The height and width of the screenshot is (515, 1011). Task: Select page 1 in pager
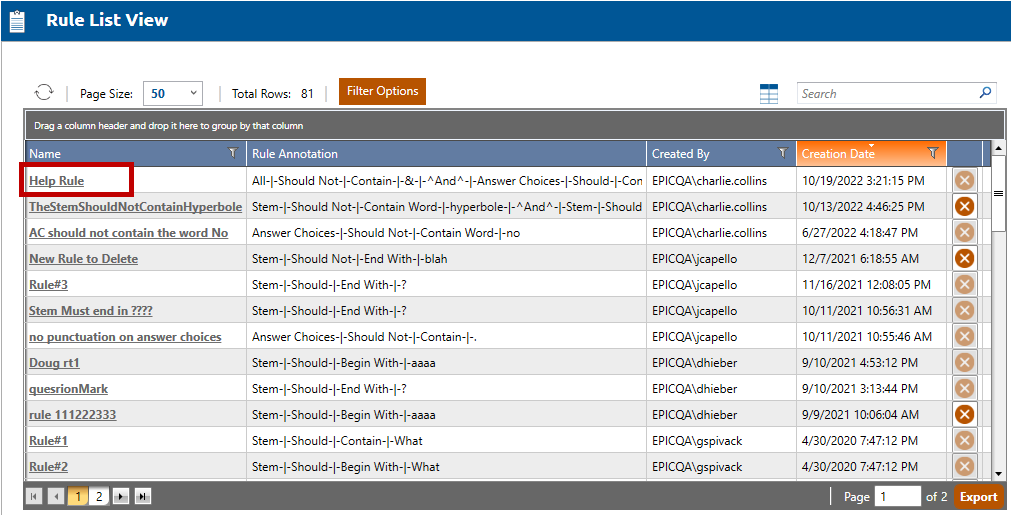pos(77,496)
